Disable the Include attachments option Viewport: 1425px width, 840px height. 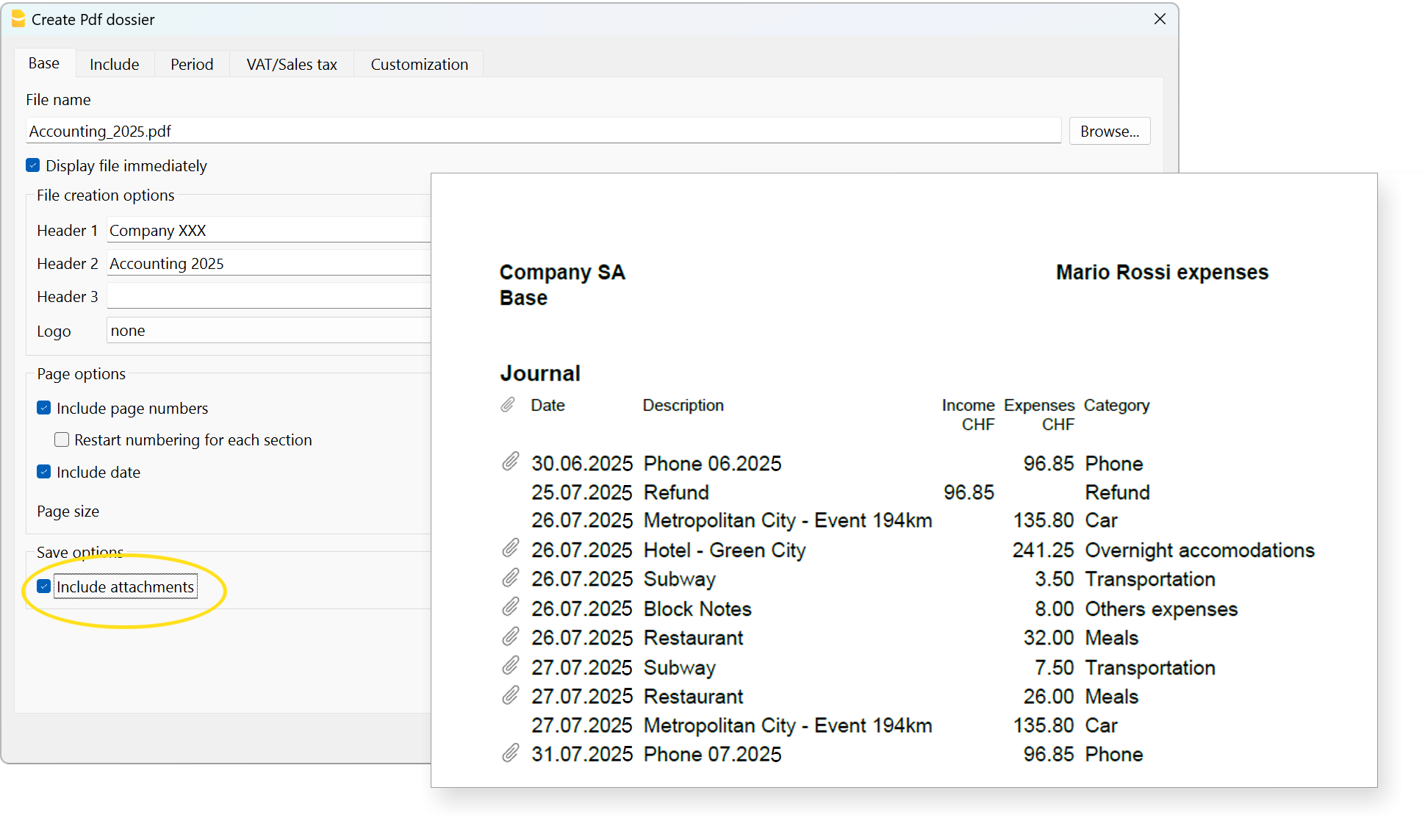point(44,586)
